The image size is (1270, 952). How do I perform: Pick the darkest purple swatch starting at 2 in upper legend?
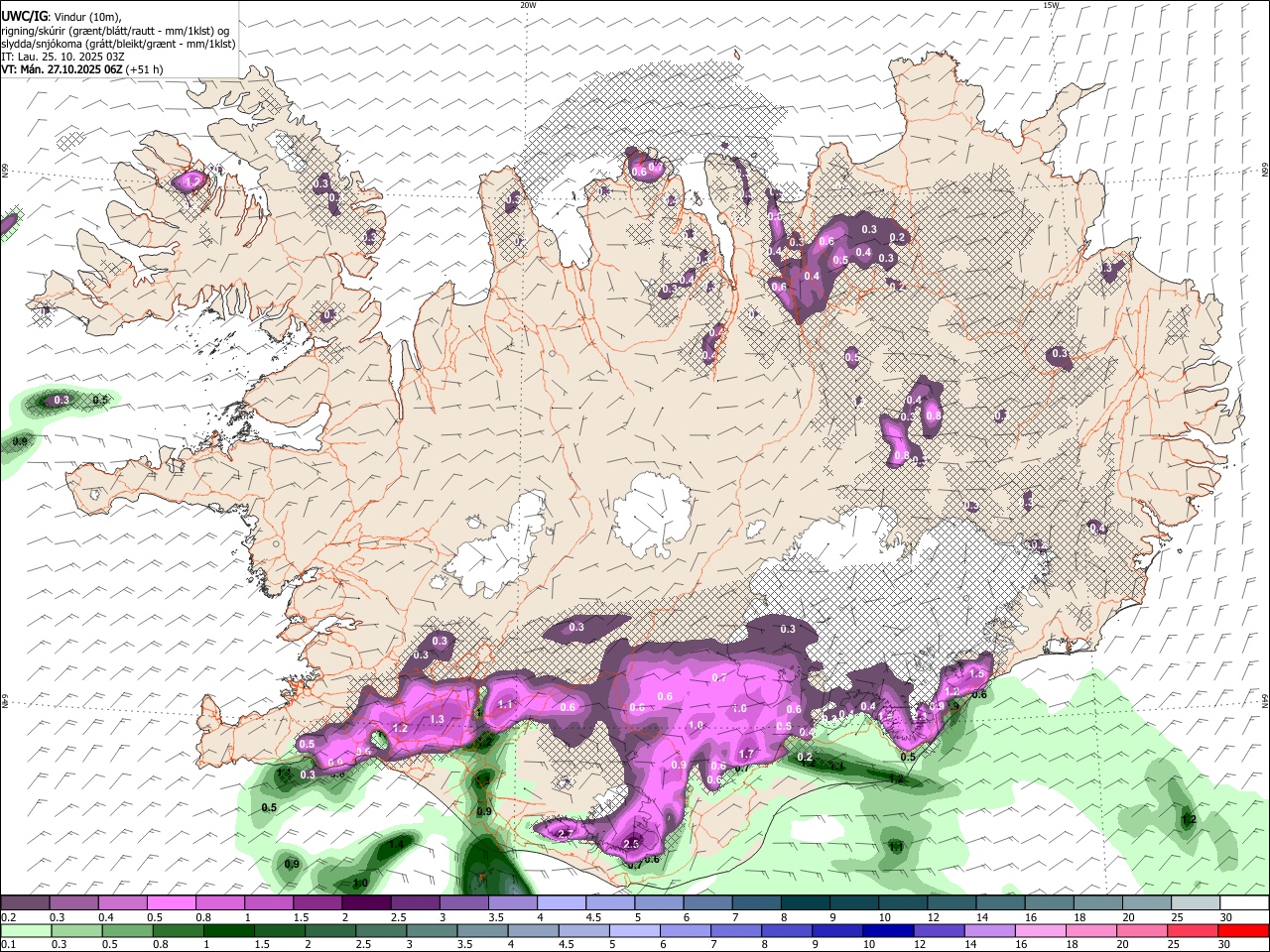366,903
